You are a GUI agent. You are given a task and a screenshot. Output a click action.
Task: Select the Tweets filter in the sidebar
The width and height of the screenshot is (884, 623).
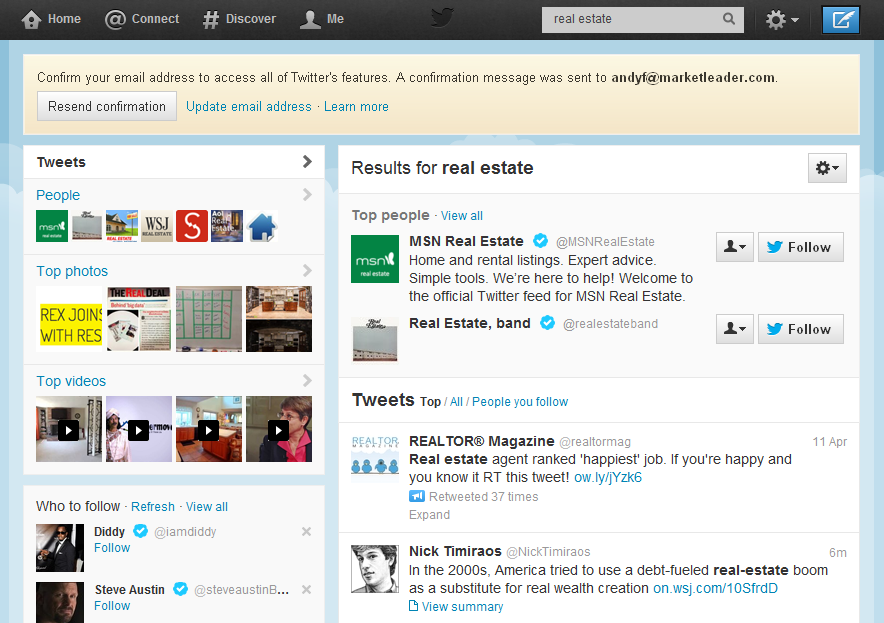coord(174,162)
